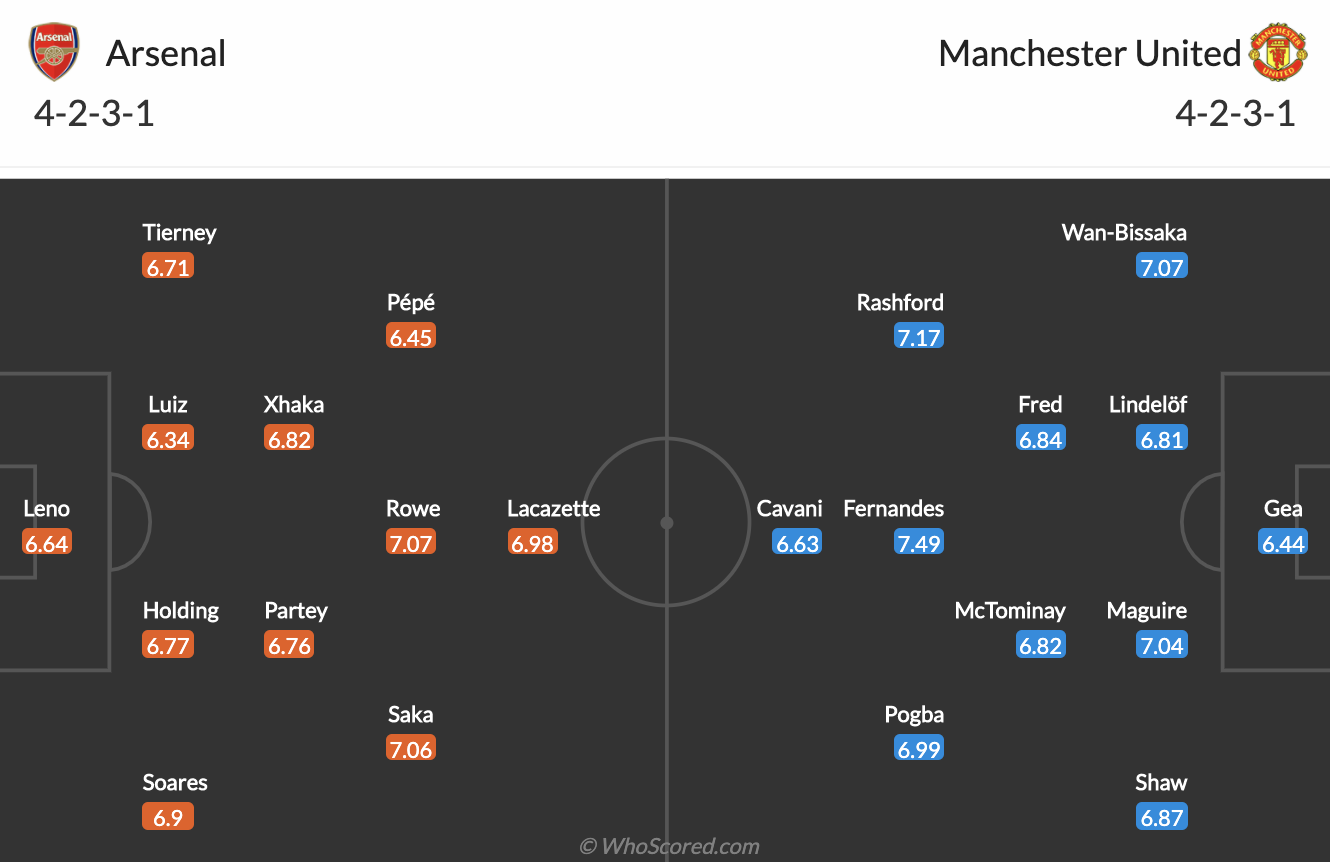This screenshot has width=1330, height=862.
Task: Click Luiz's 6.34 rating badge
Action: click(167, 439)
